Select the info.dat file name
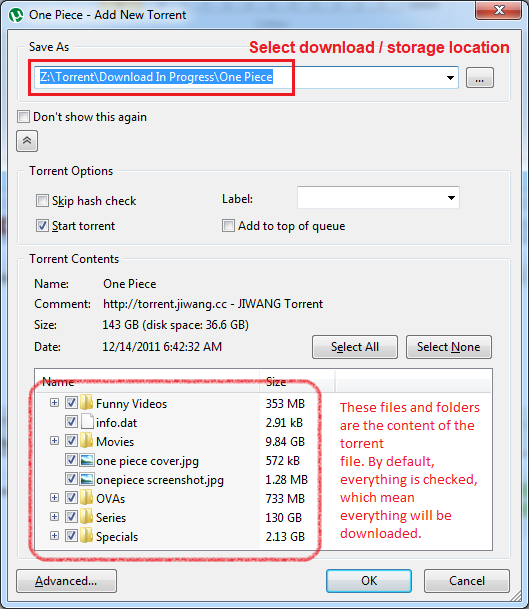 pos(117,423)
